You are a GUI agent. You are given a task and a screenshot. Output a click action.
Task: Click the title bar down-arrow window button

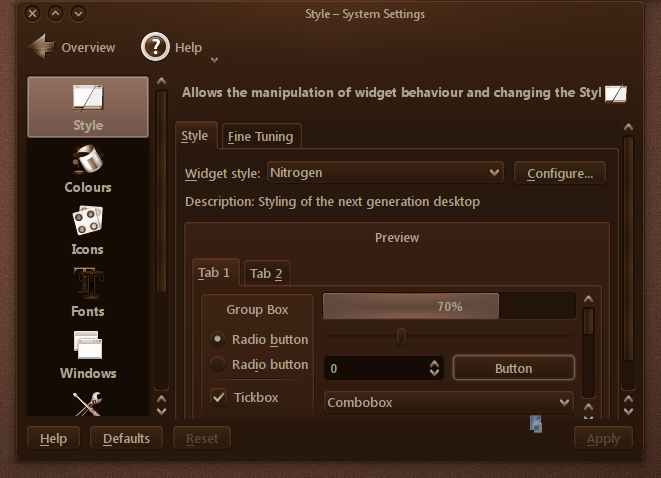(78, 13)
